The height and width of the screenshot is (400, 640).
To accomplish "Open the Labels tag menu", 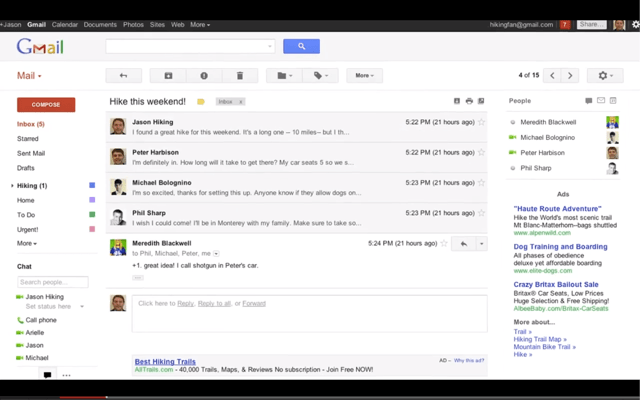I will point(320,76).
